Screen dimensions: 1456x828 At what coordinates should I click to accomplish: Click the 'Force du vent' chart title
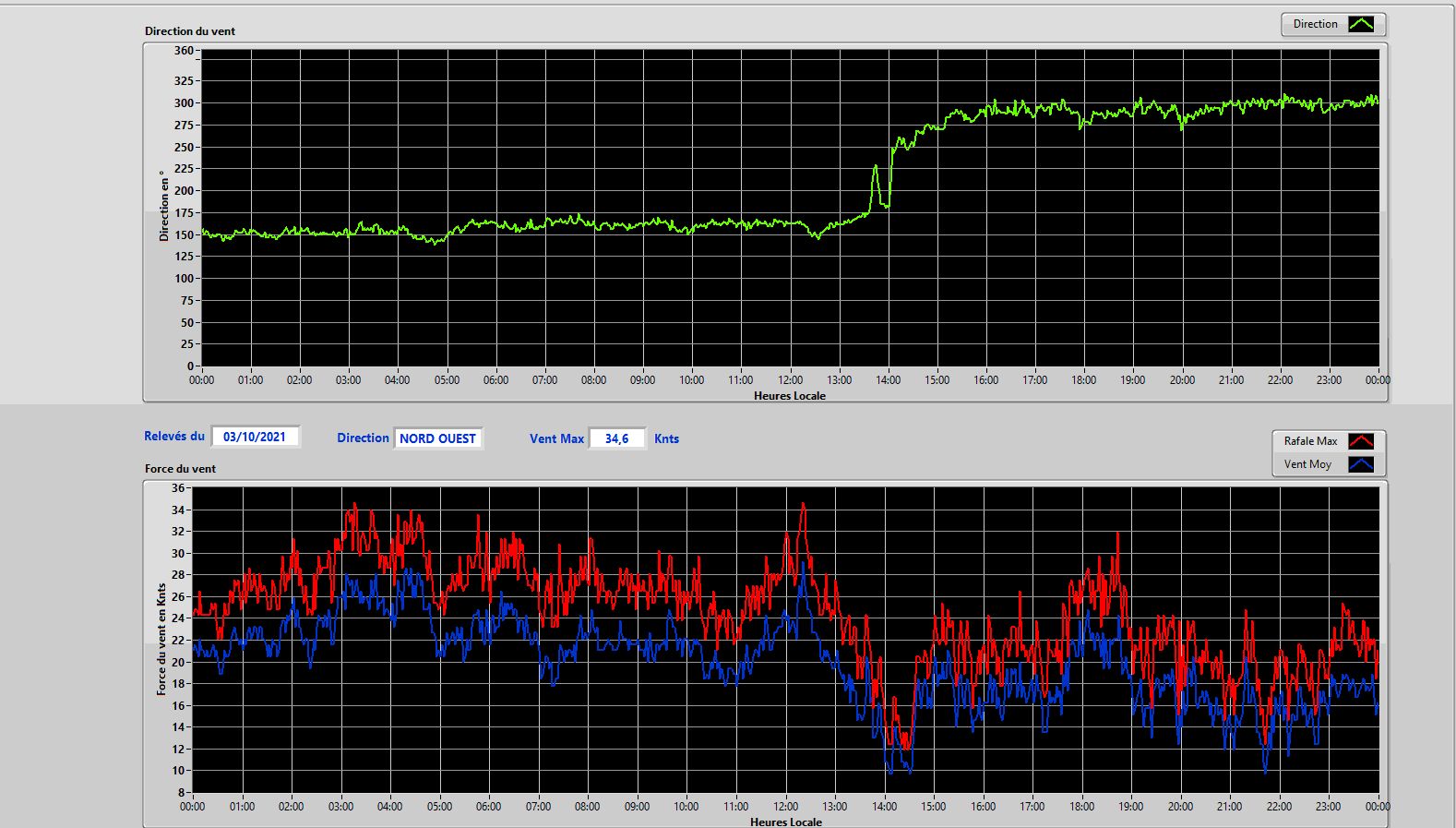[180, 469]
